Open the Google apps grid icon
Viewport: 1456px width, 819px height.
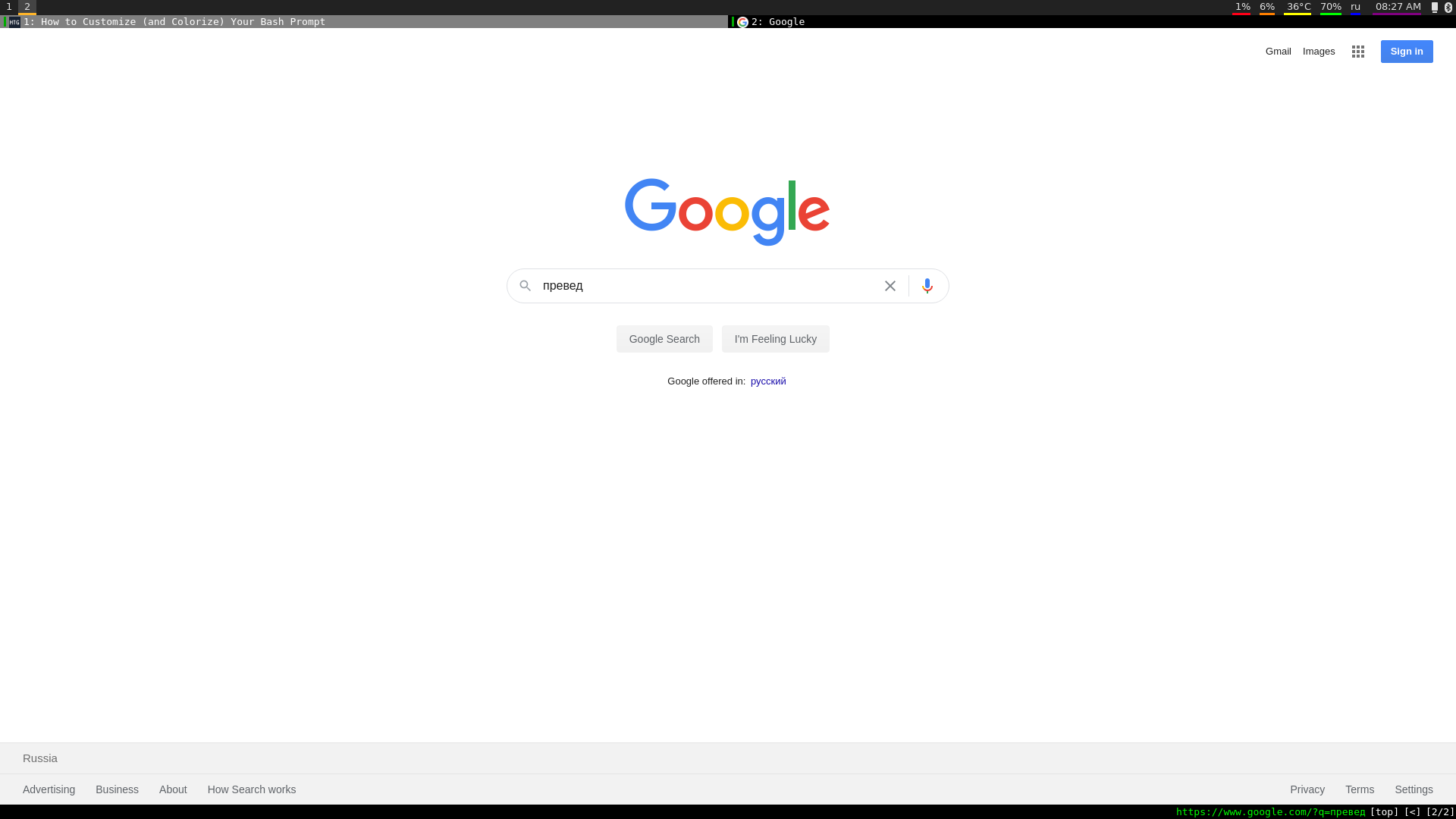(1358, 52)
